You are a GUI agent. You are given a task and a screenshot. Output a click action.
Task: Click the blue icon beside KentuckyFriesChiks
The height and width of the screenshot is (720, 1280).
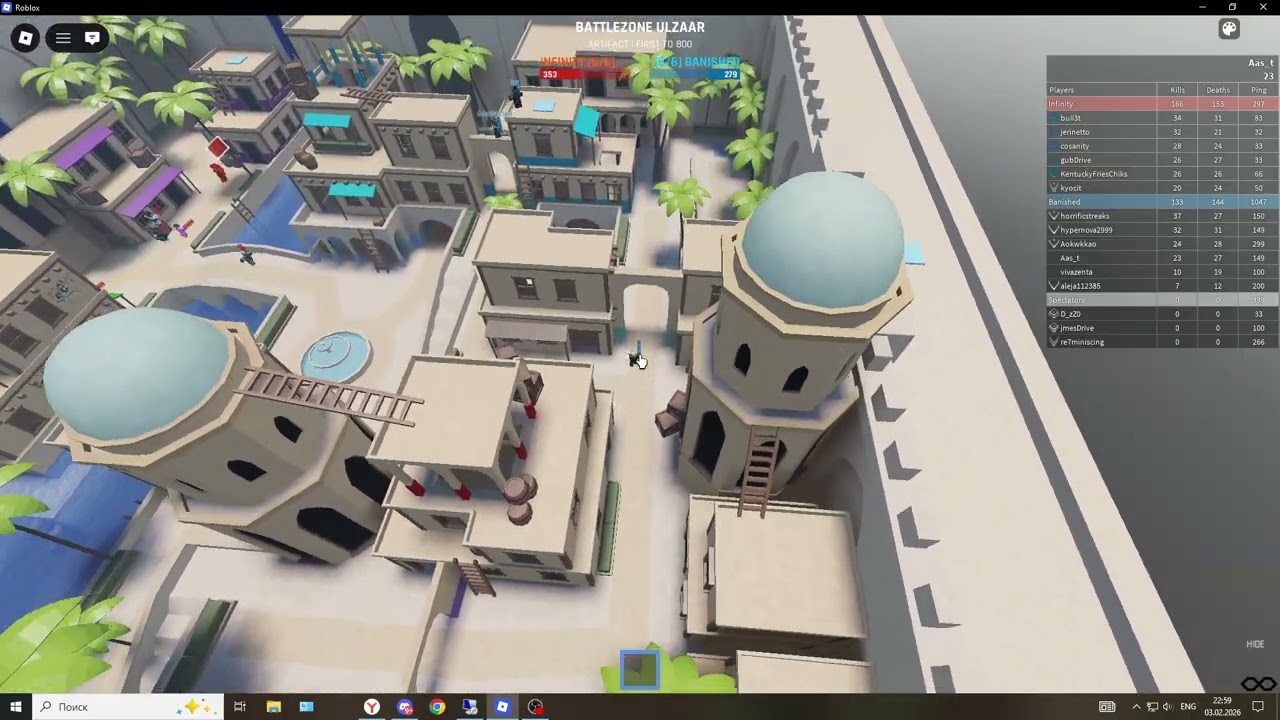coord(1053,174)
